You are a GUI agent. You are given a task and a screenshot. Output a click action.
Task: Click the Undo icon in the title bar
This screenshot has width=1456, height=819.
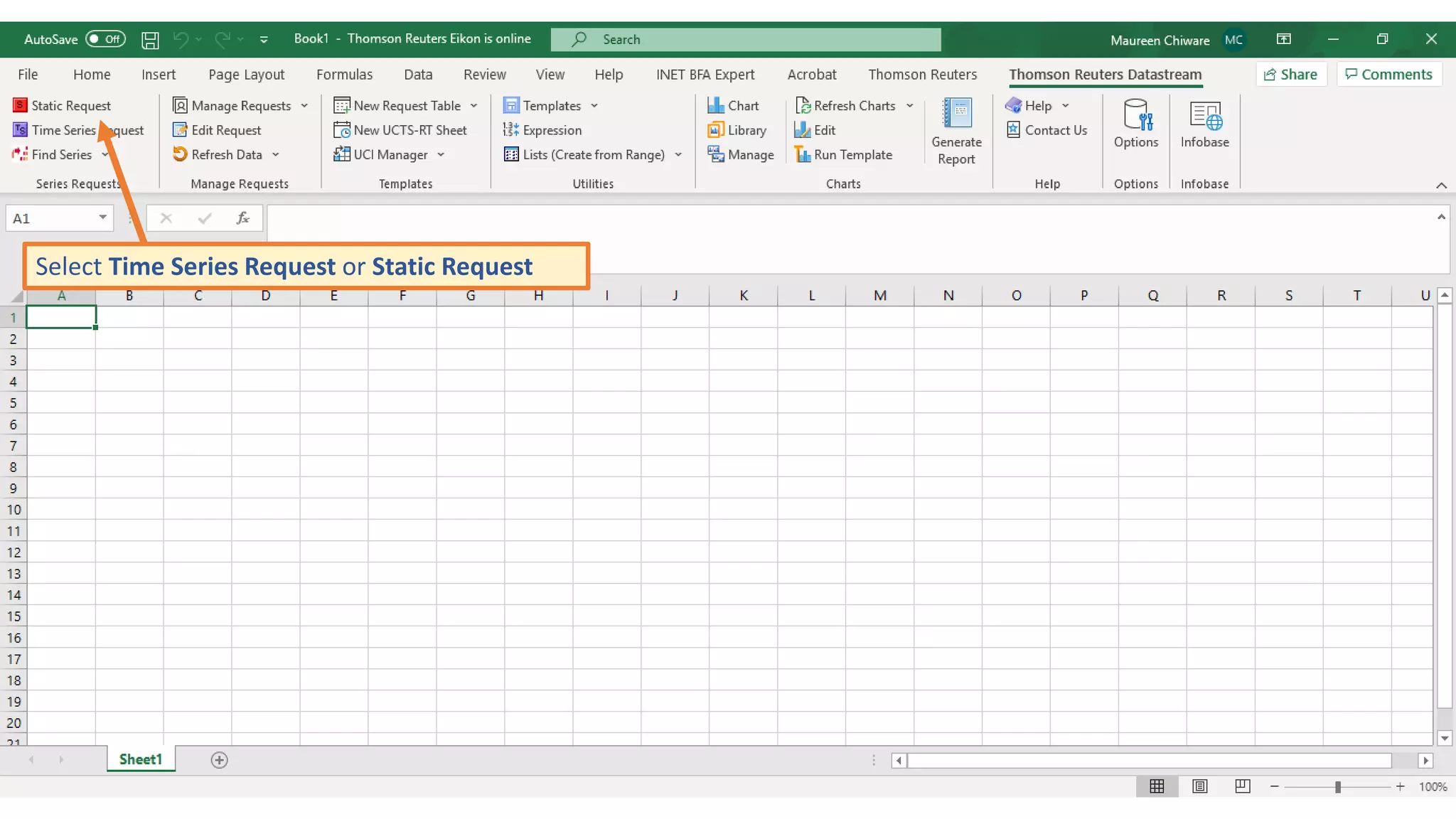click(181, 40)
